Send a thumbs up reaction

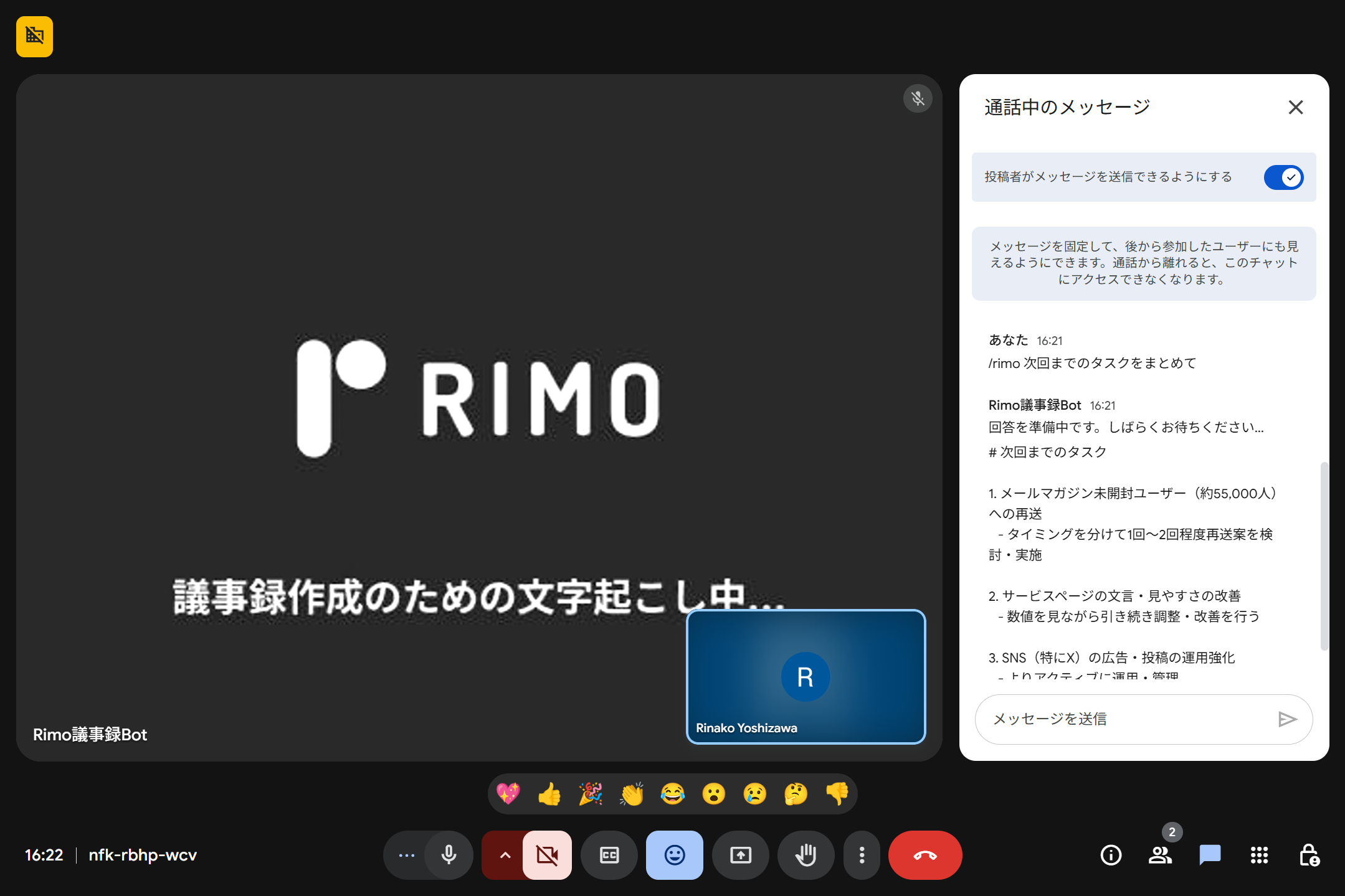click(549, 794)
